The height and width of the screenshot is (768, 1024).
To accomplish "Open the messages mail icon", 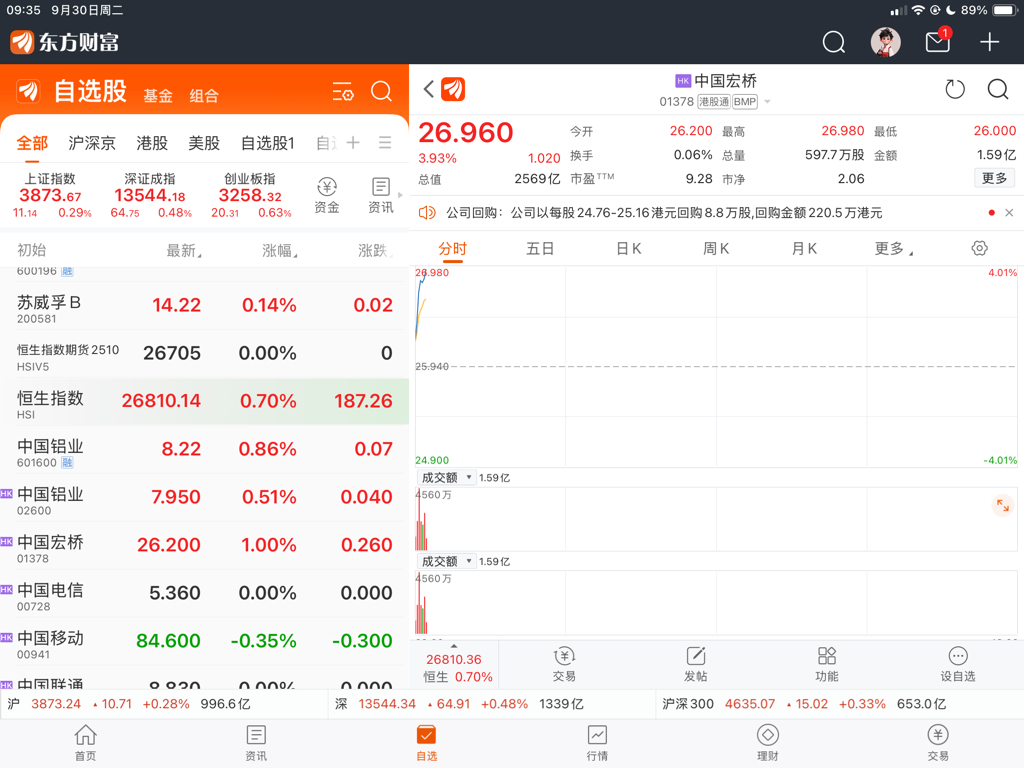I will [938, 42].
